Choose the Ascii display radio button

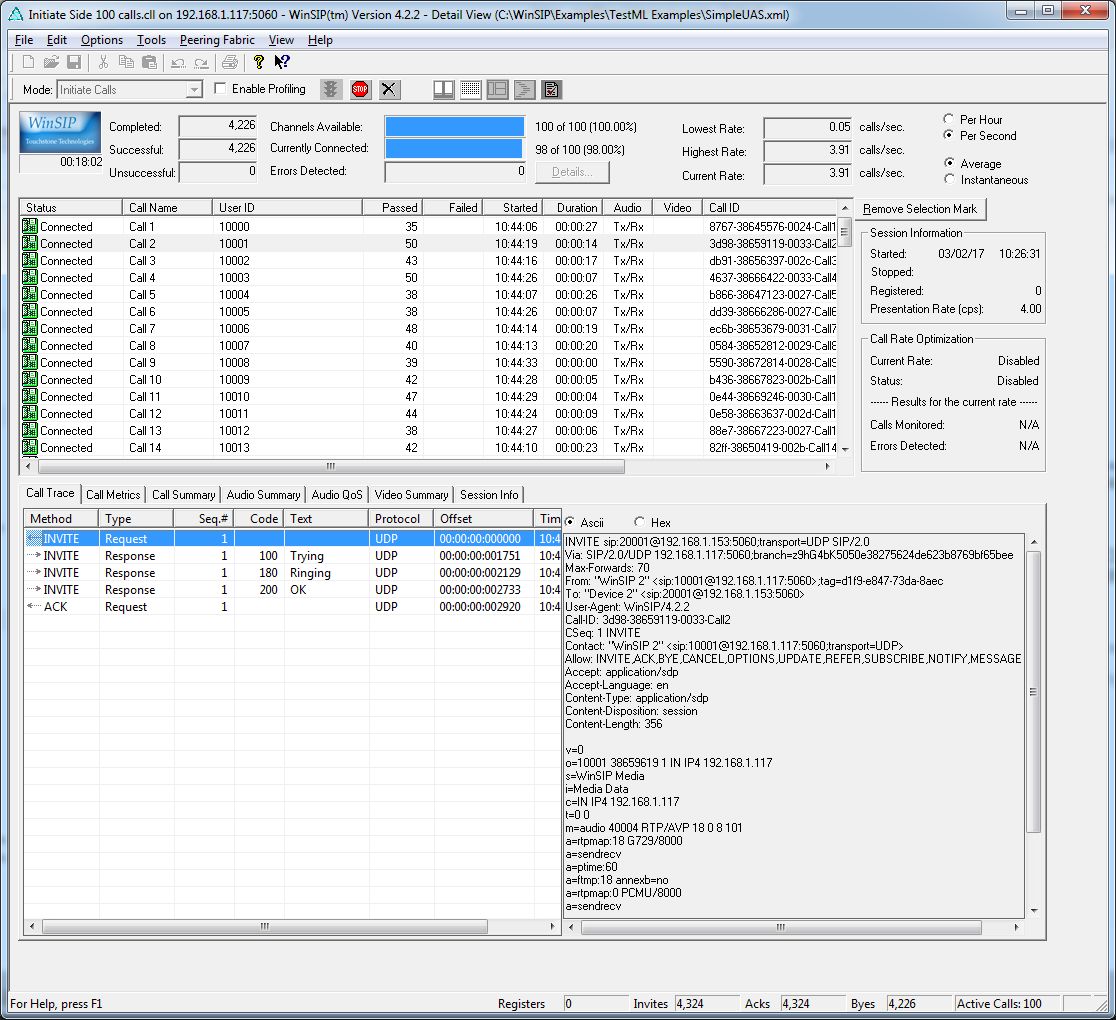coord(569,522)
